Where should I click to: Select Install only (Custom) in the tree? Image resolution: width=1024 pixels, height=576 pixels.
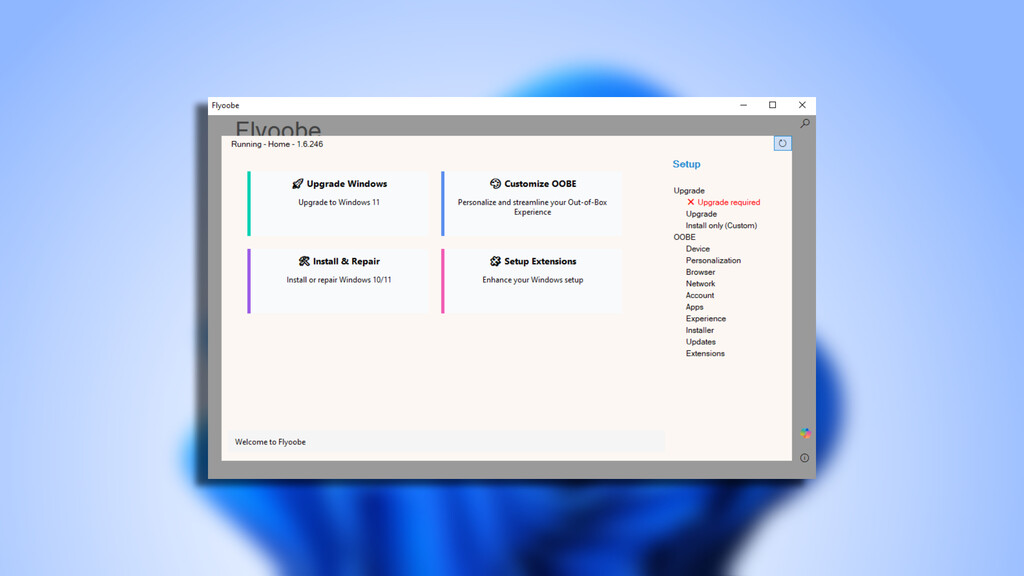pos(721,226)
